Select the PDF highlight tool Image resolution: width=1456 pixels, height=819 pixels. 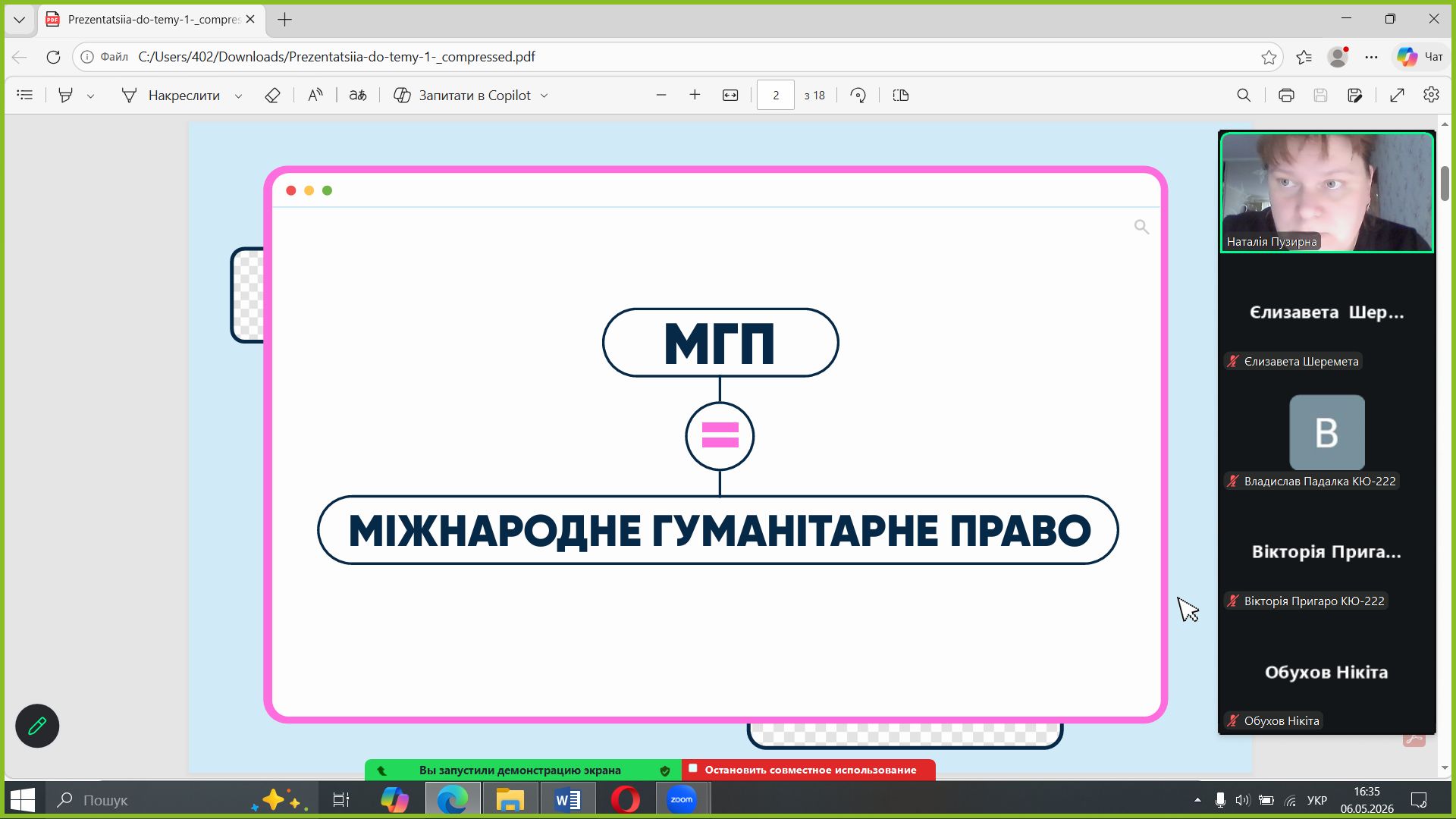pos(66,96)
